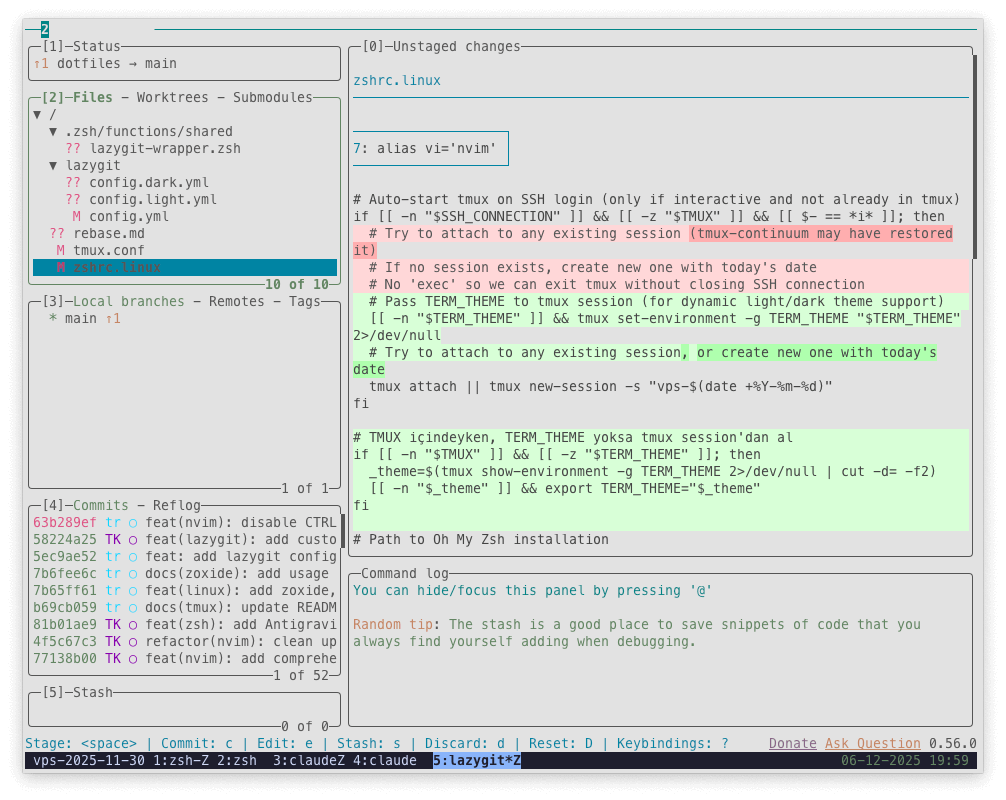Select commit 5ec9ae52 add lazygit config
The height and width of the screenshot is (800, 1006).
pos(185,557)
